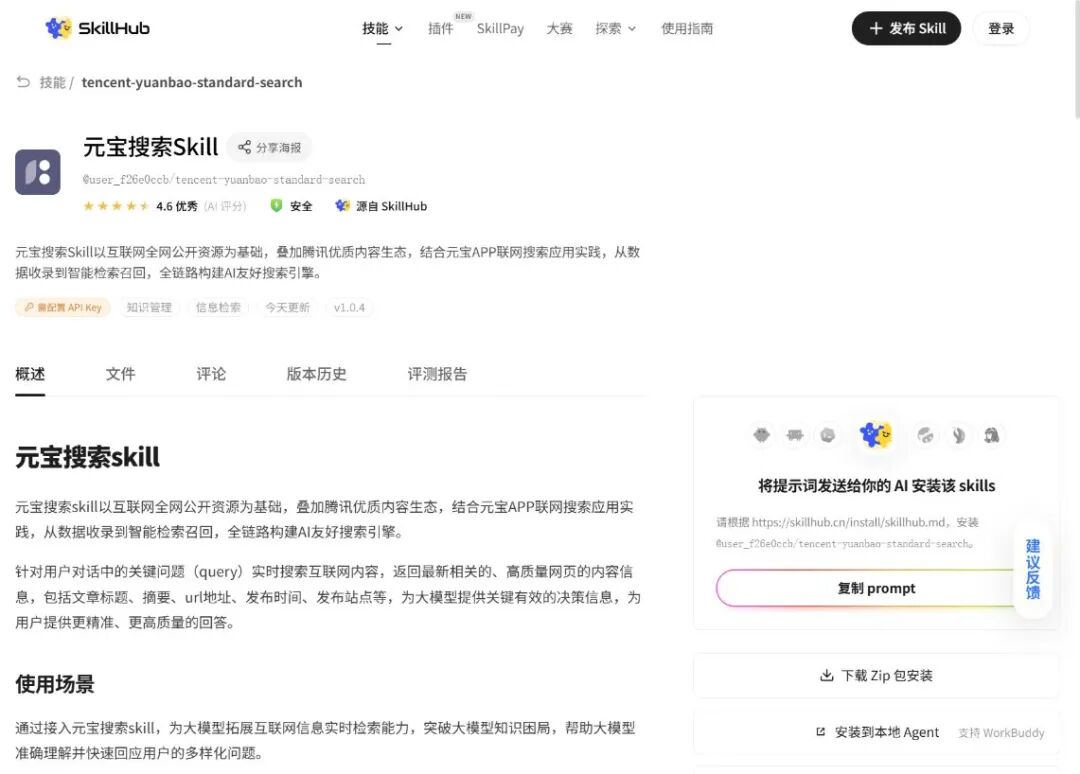Select the colored SkillHub agent icon

click(875, 435)
